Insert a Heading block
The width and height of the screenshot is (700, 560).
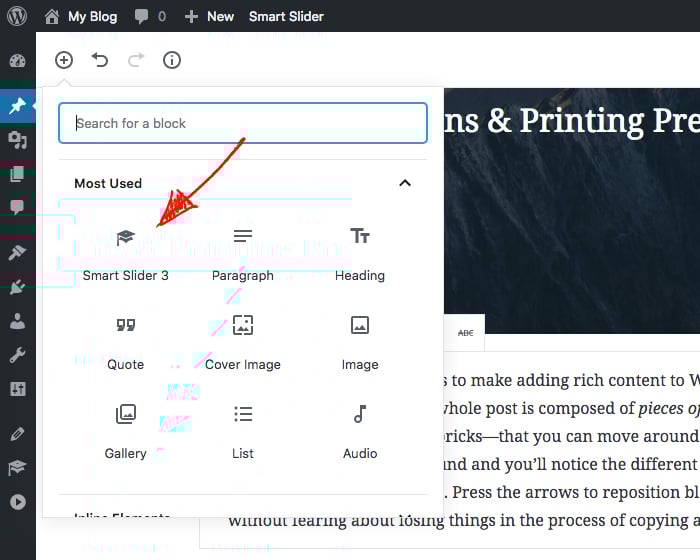pyautogui.click(x=360, y=255)
